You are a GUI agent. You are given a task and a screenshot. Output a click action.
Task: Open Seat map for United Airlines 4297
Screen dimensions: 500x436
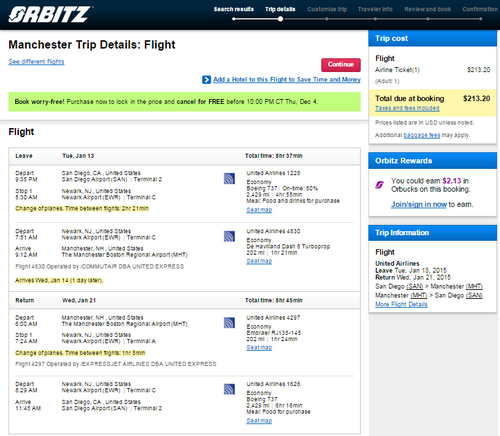coord(259,347)
